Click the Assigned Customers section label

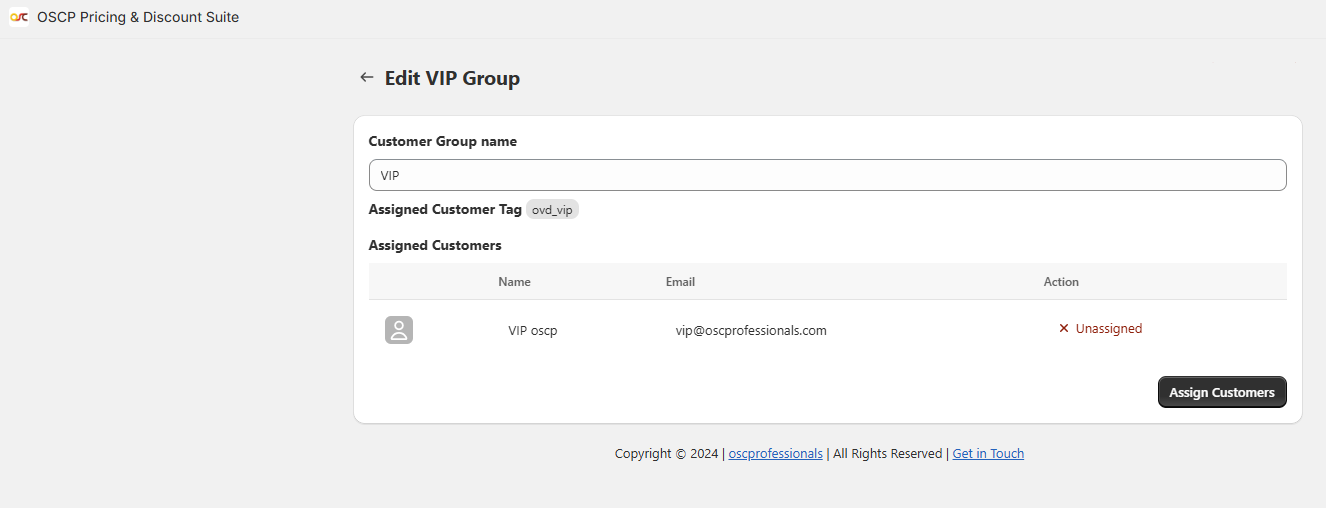(x=435, y=245)
